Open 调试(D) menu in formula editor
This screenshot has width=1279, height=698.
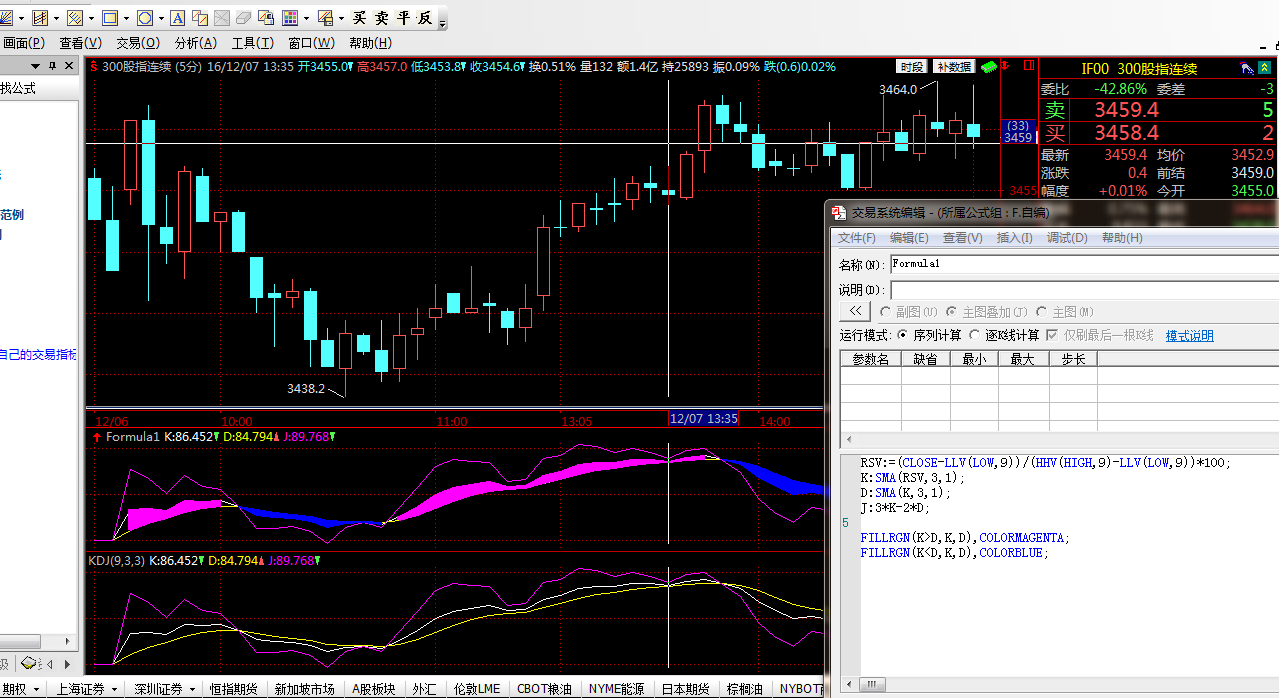click(1066, 238)
